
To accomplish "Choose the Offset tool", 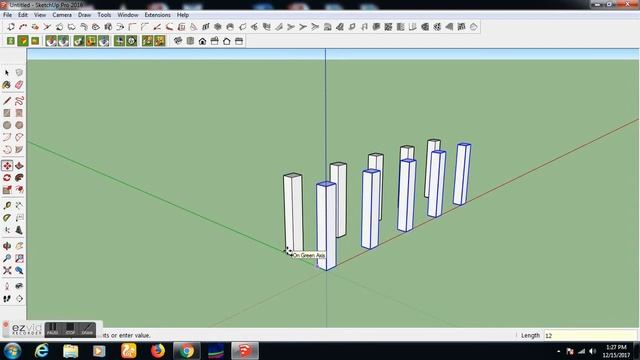I will pos(19,190).
